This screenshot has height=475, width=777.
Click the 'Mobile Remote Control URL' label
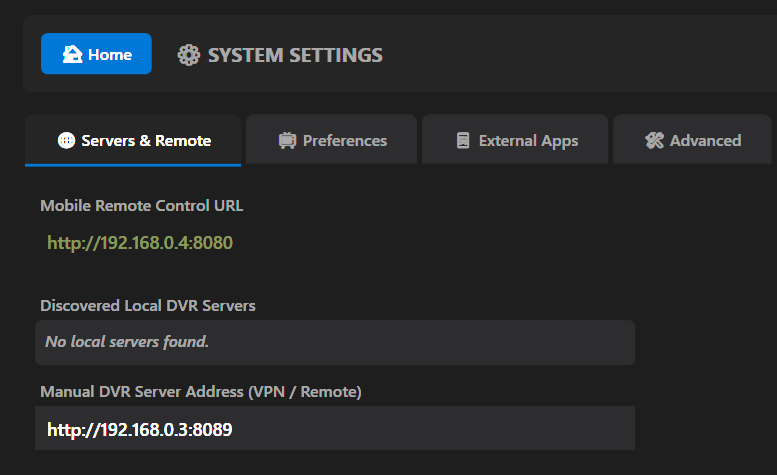point(141,206)
